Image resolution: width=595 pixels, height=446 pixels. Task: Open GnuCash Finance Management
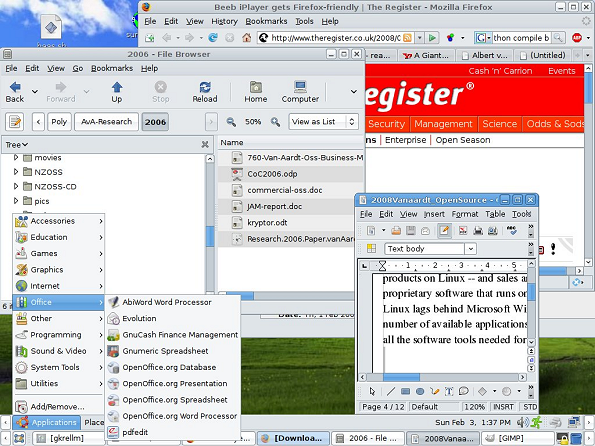[x=173, y=335]
